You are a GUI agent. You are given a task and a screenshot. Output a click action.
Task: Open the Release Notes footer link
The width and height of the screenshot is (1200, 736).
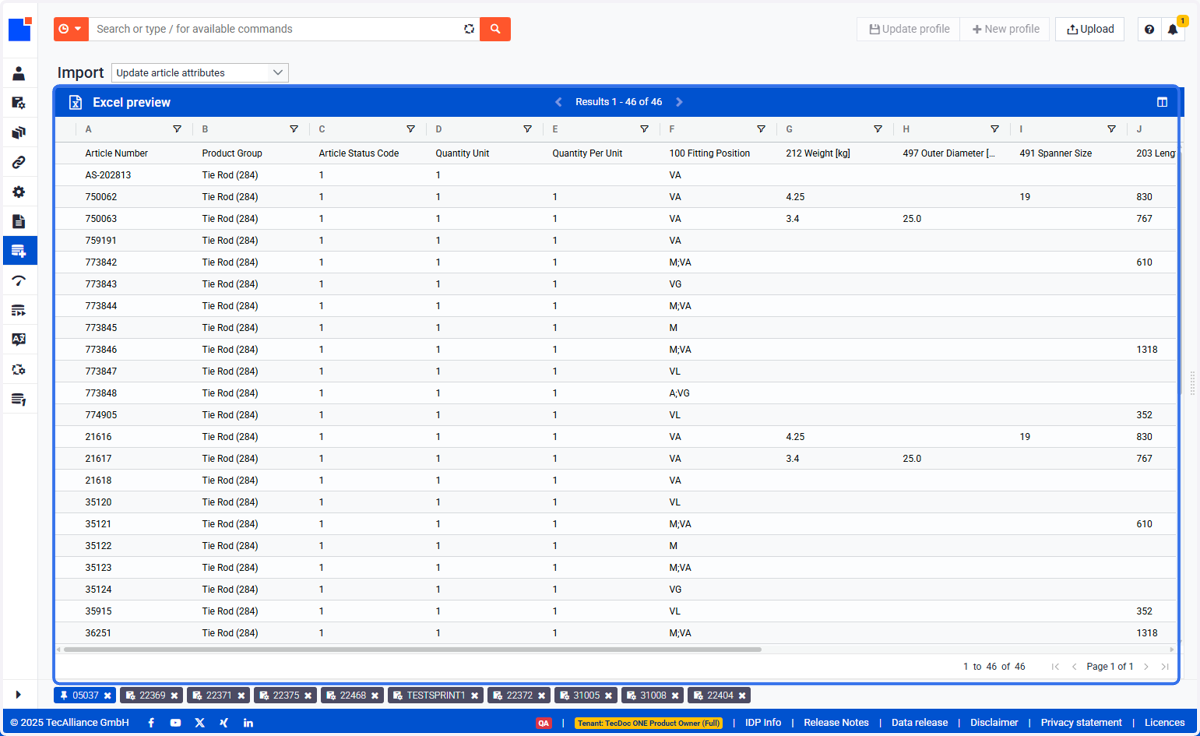tap(836, 723)
